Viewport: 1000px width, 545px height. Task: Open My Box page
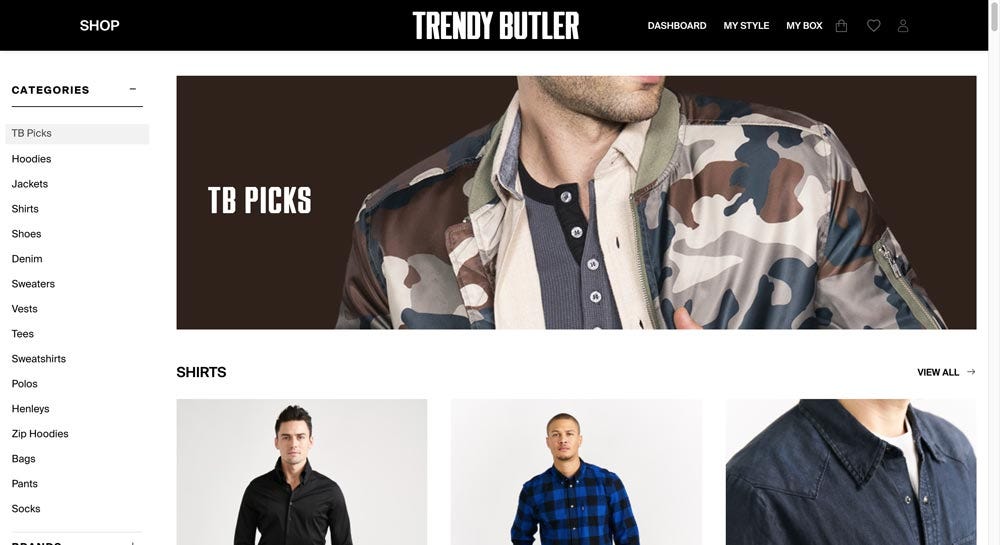point(804,25)
